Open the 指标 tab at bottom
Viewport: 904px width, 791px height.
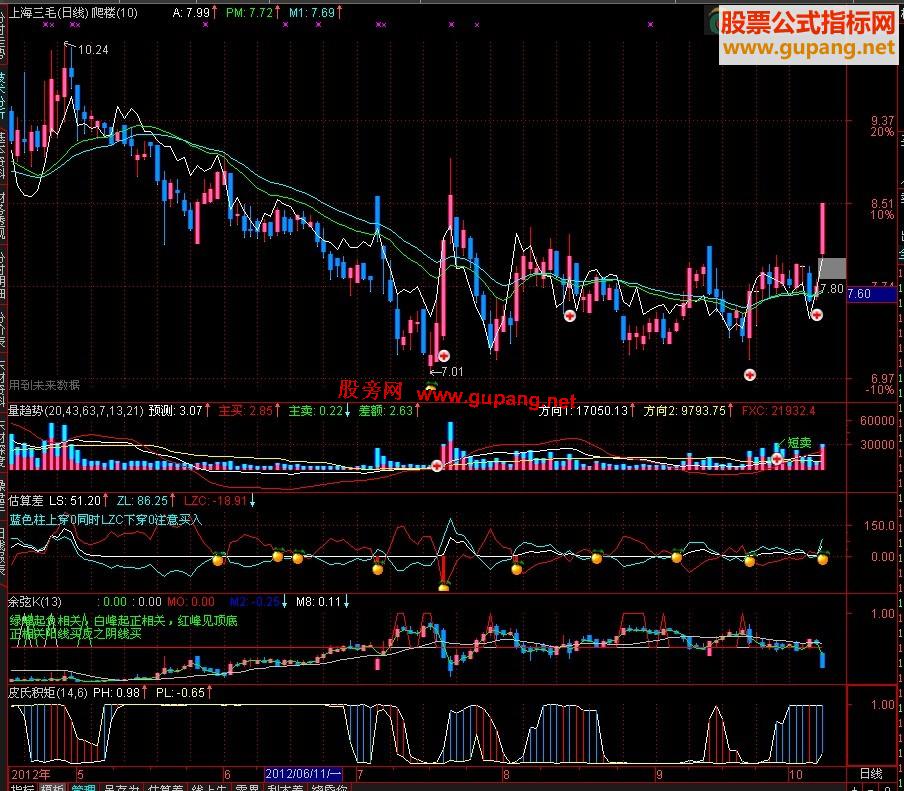tap(22, 787)
